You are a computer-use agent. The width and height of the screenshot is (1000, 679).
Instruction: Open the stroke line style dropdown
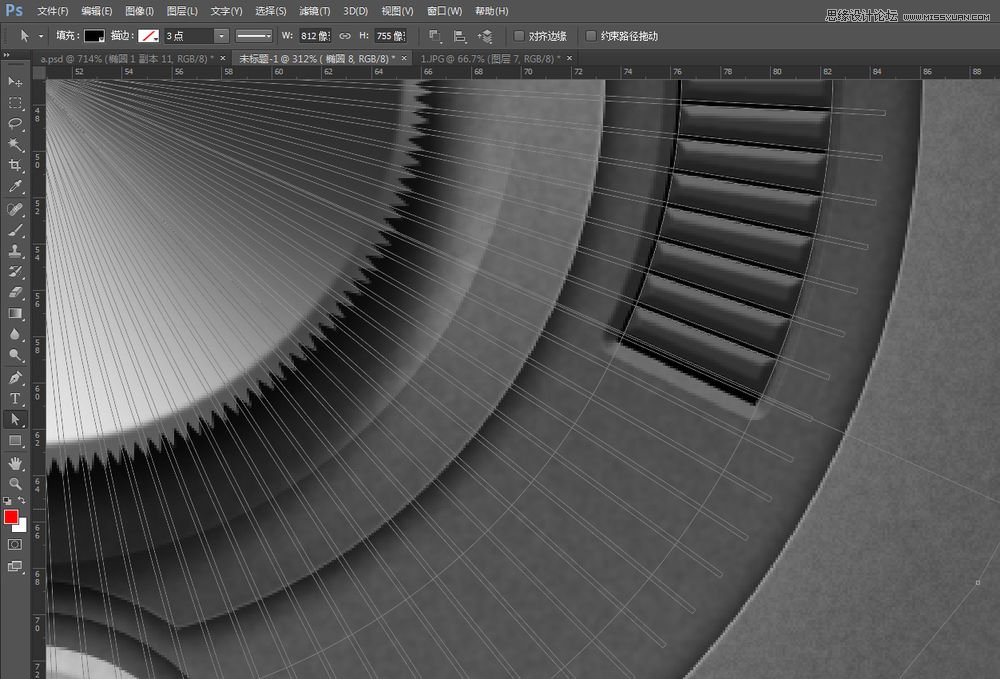(x=254, y=36)
